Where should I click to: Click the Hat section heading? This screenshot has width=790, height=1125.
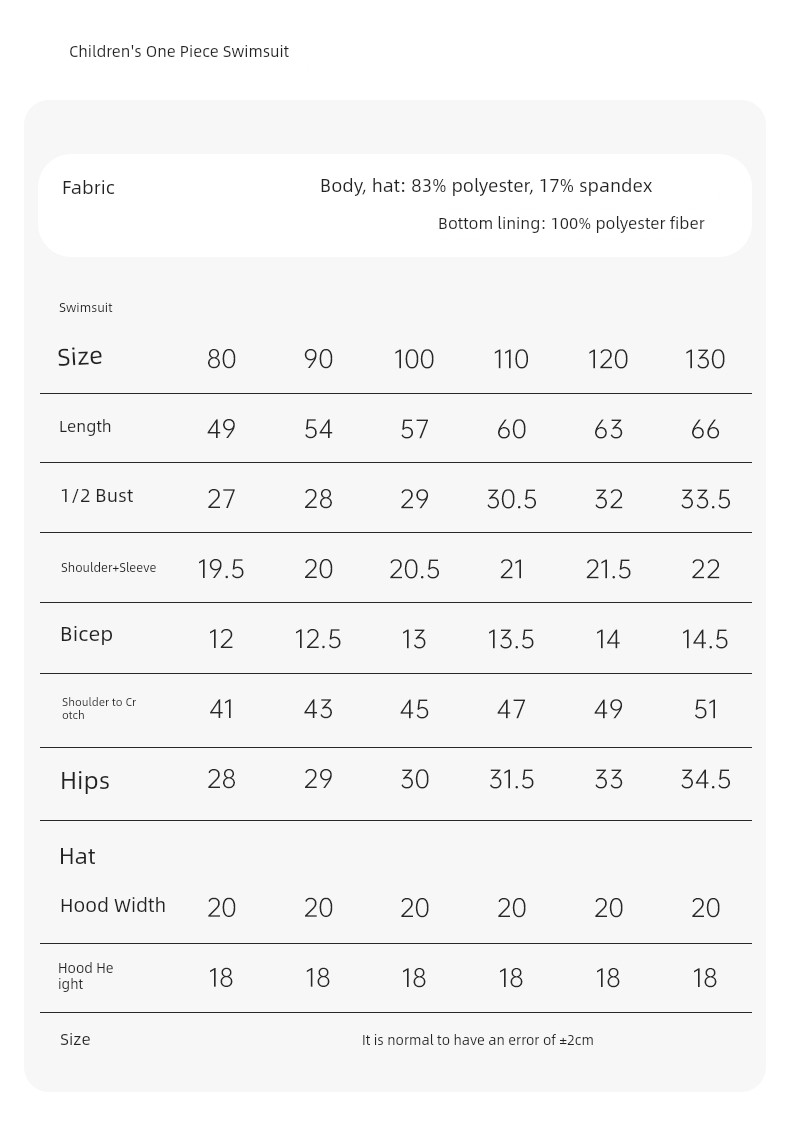(77, 856)
